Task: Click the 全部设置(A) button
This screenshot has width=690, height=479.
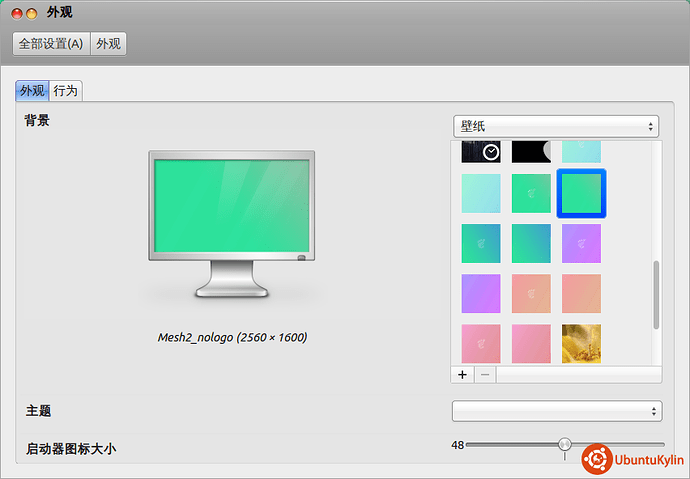Action: [x=51, y=44]
